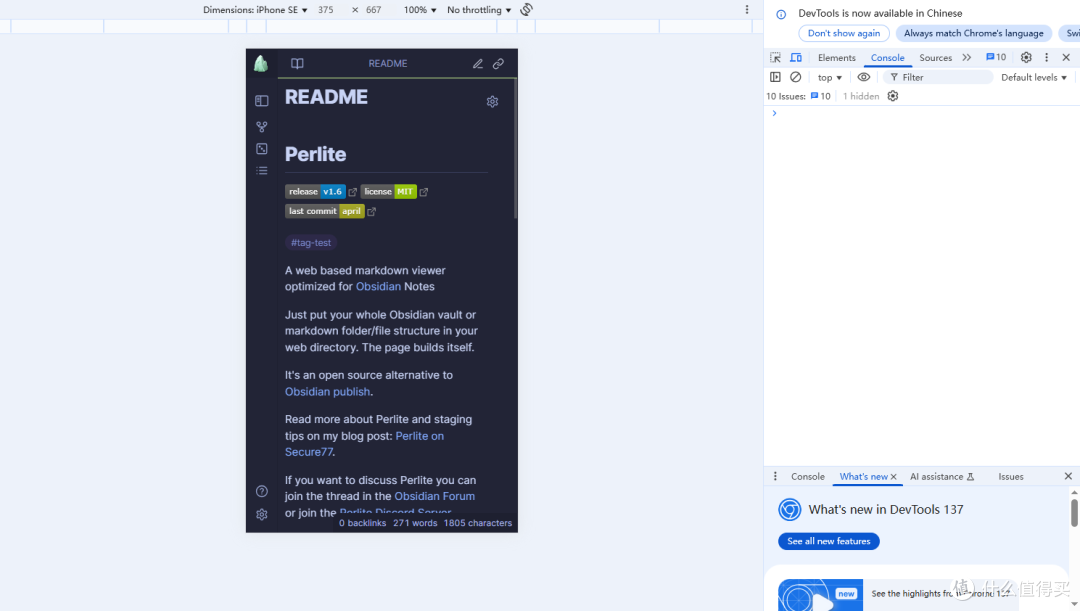1080x611 pixels.
Task: Click the clear console icon
Action: 796,77
